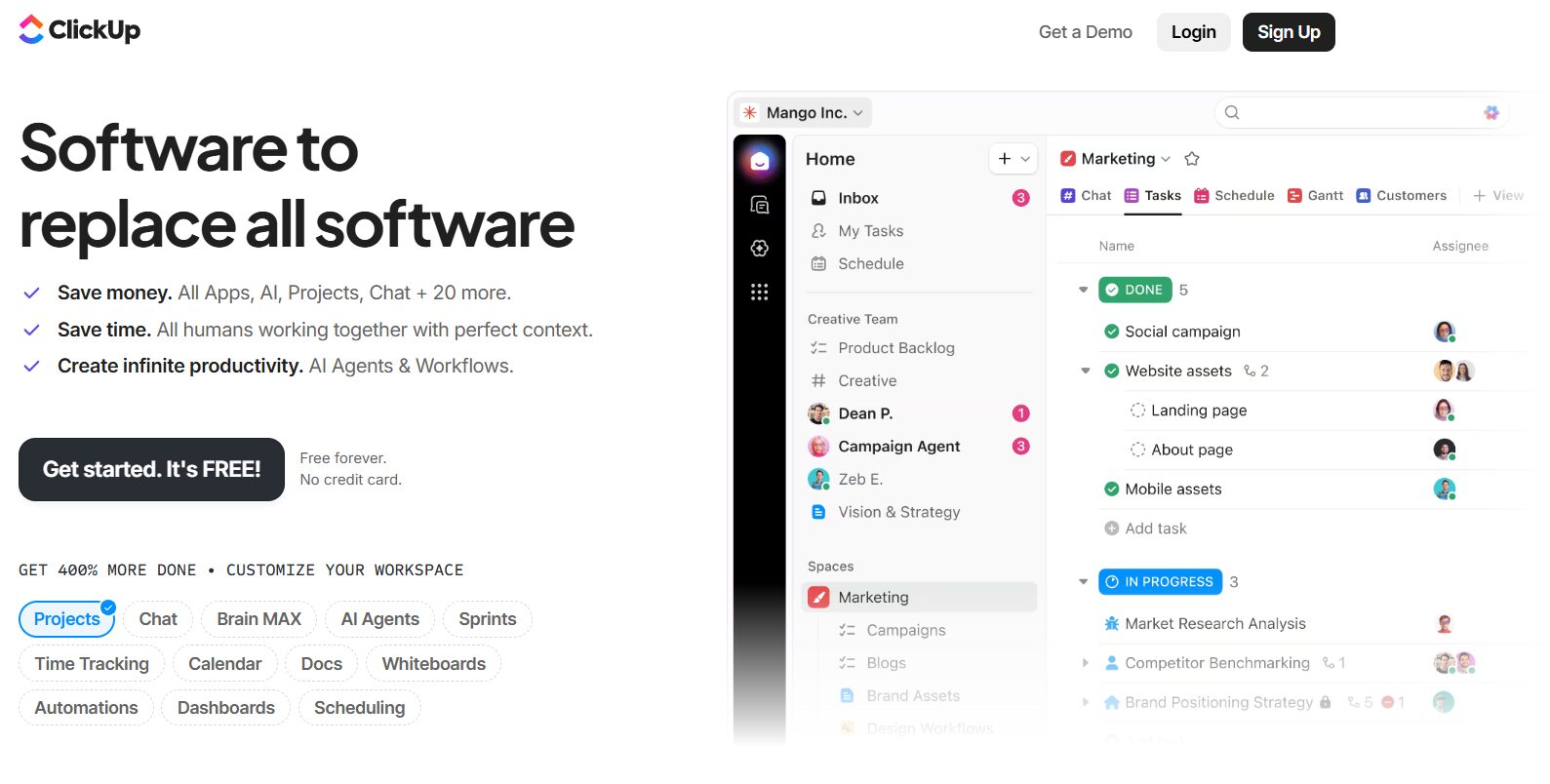Click Get a Demo link

pos(1086,32)
